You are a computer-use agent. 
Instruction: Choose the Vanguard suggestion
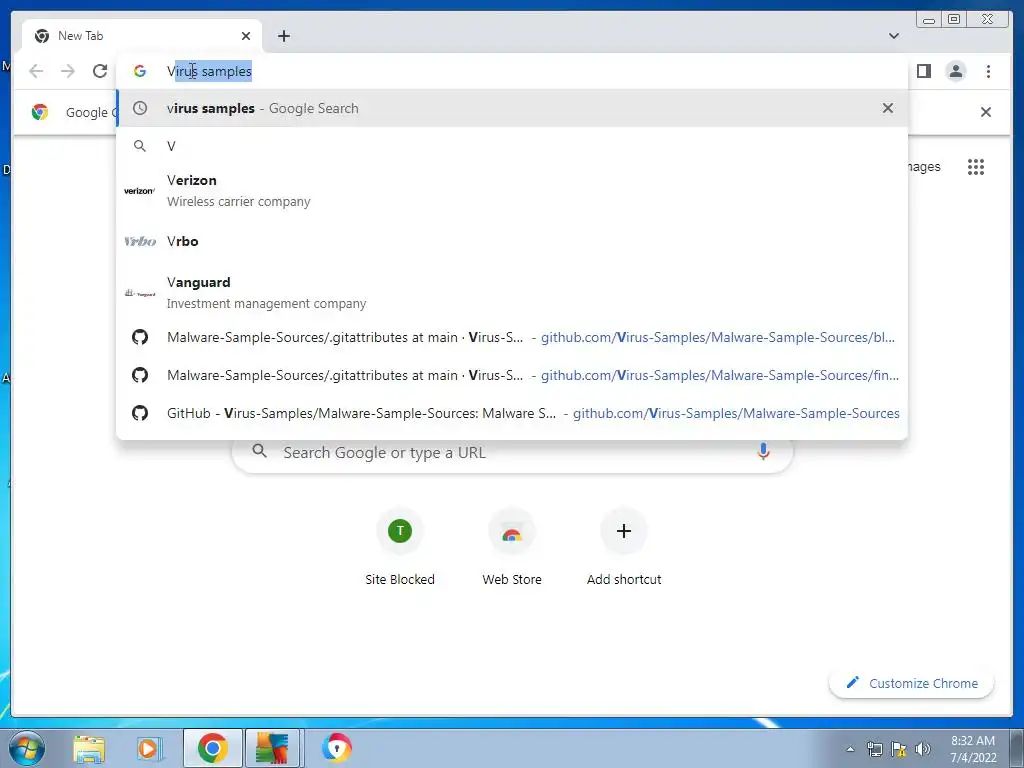512,293
